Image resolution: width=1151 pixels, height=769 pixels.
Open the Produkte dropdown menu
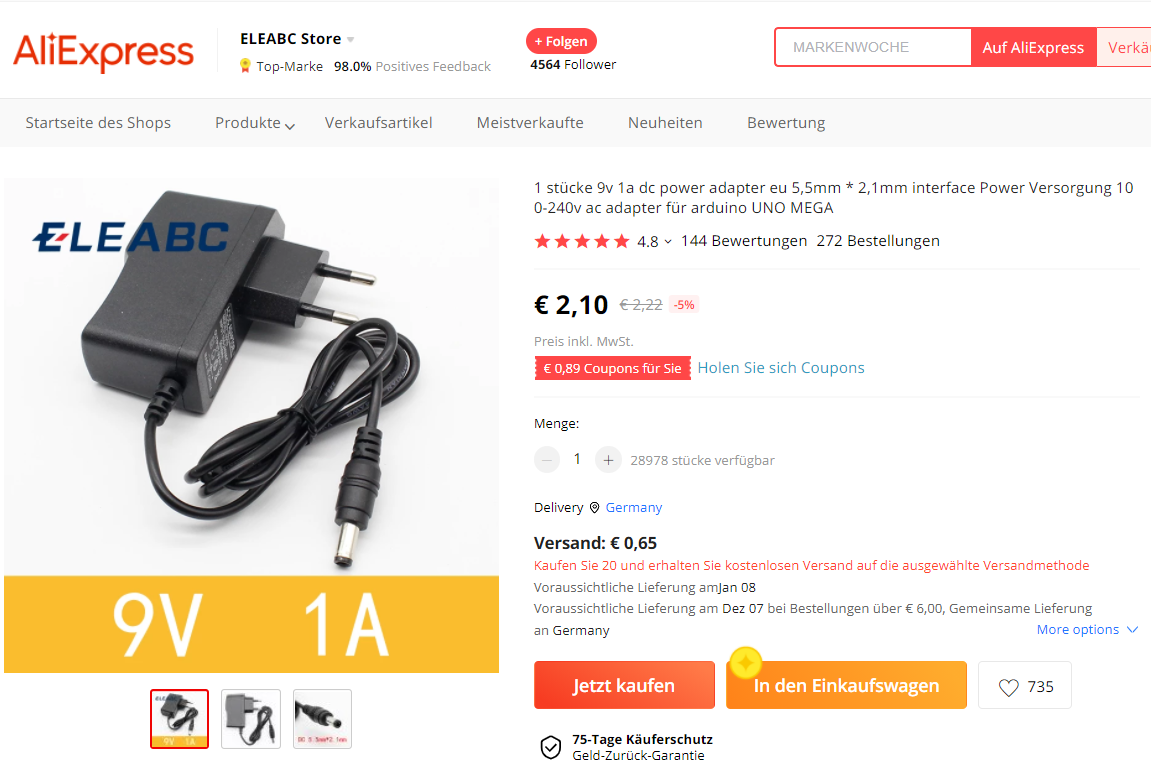click(255, 123)
